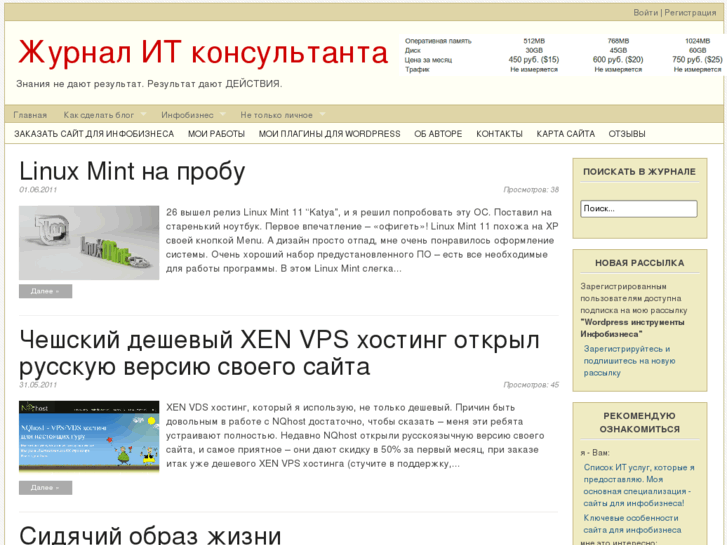The image size is (727, 545).
Task: Open the Как сделать блог menu
Action: (x=98, y=115)
